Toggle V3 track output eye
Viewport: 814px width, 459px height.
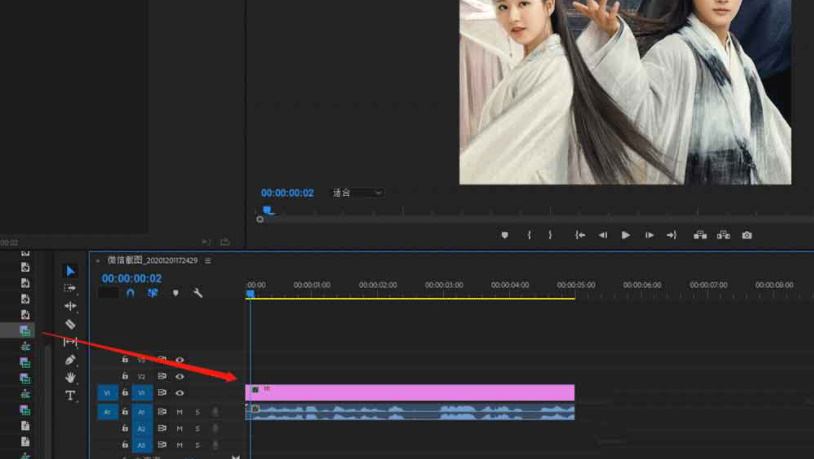[x=180, y=359]
